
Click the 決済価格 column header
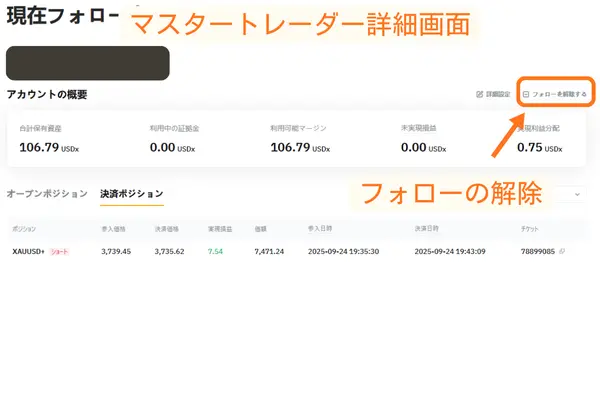[x=166, y=229]
